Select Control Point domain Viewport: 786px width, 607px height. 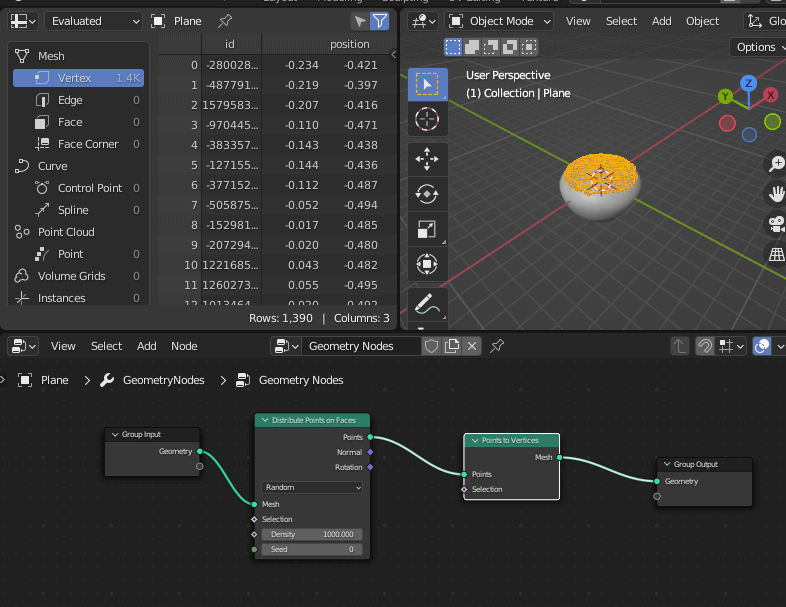78,188
